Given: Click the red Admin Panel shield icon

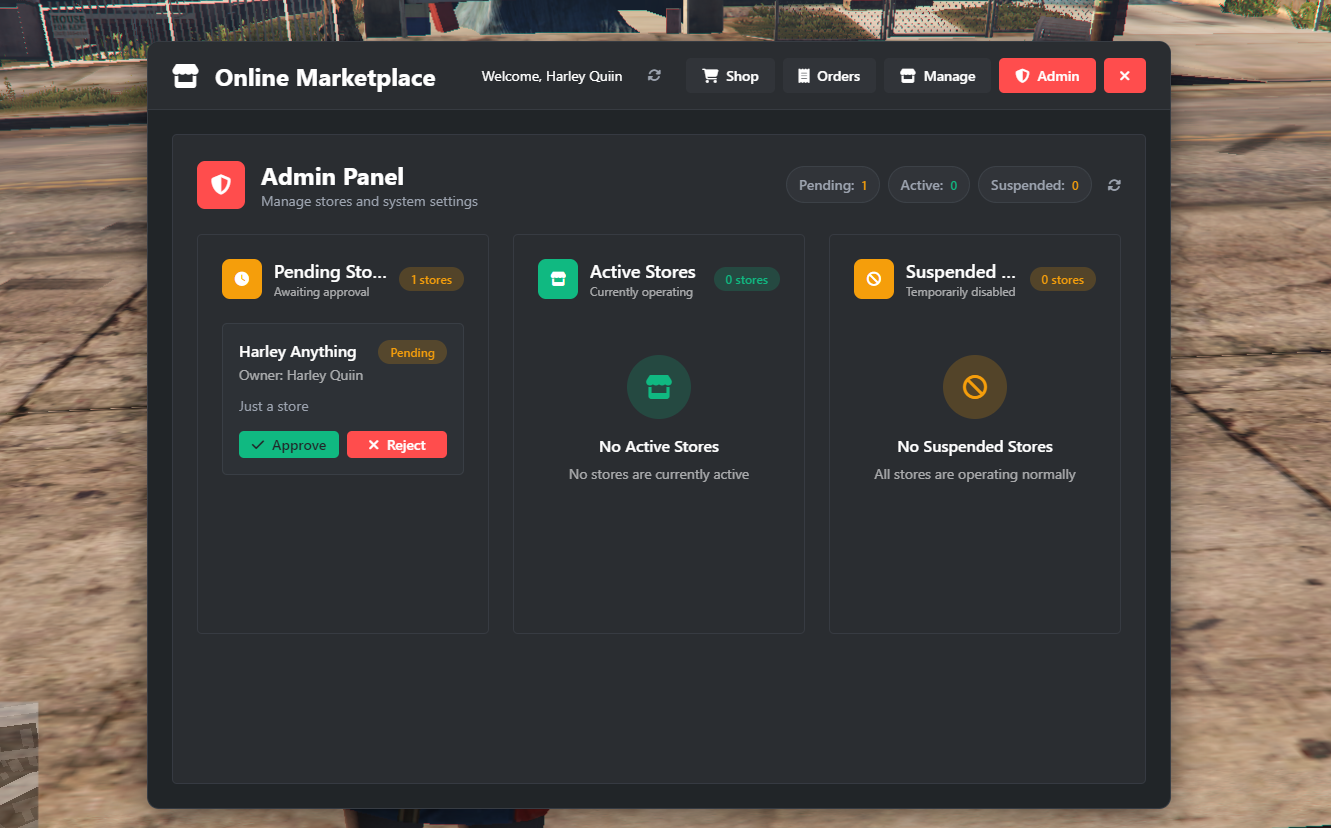Looking at the screenshot, I should 221,185.
